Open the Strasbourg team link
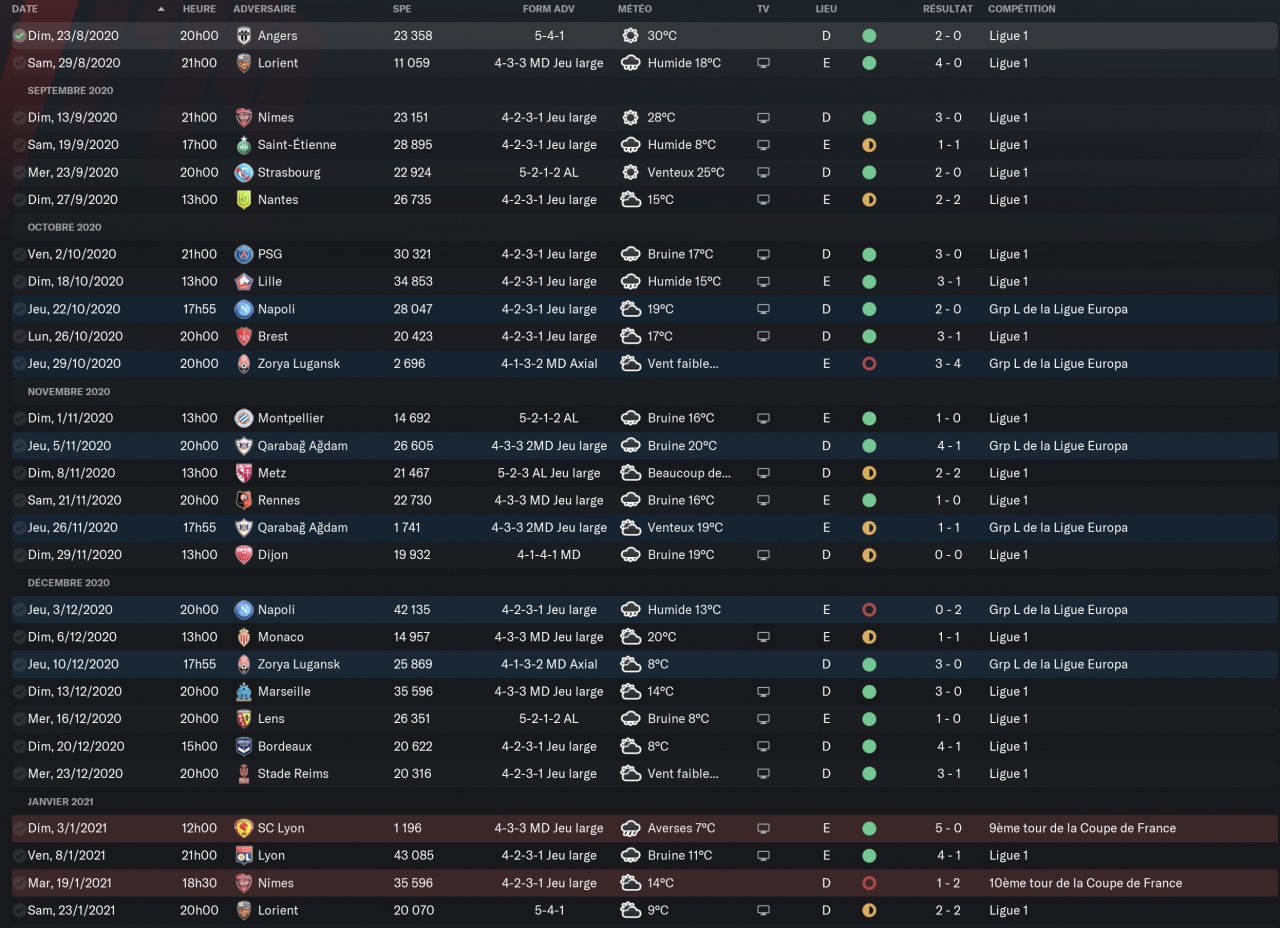This screenshot has height=928, width=1280. click(289, 172)
